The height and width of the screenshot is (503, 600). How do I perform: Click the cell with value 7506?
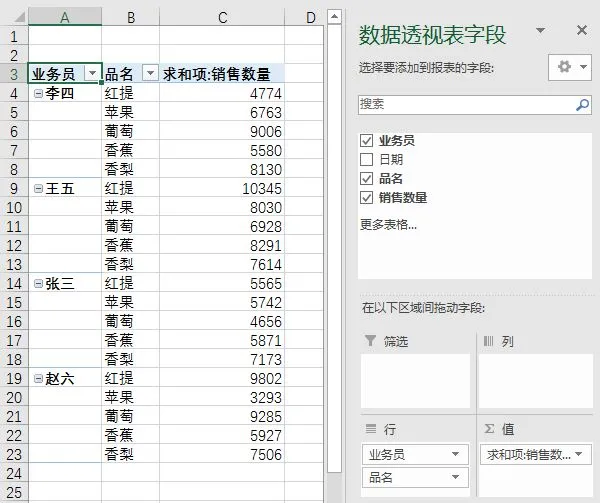tap(222, 454)
